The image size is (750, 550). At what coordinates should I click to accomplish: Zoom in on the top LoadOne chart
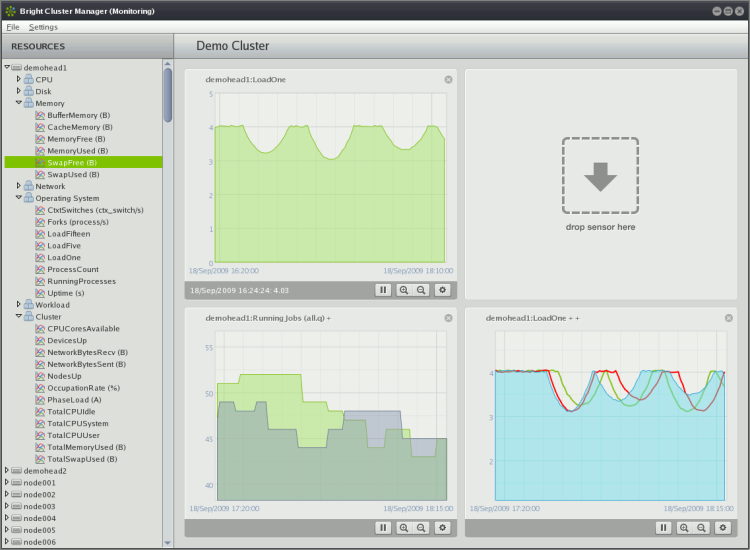tap(404, 290)
